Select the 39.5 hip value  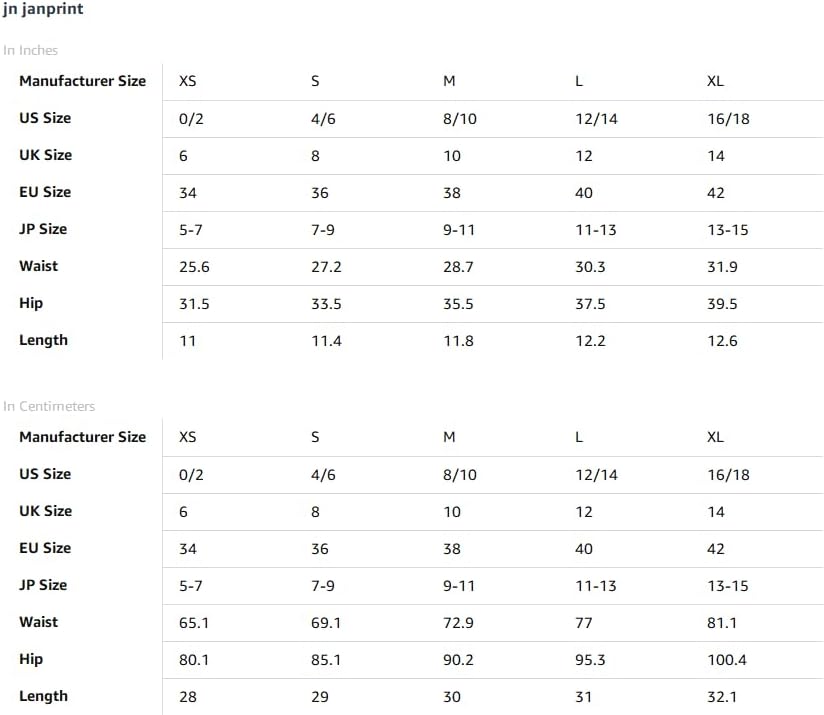tap(722, 304)
